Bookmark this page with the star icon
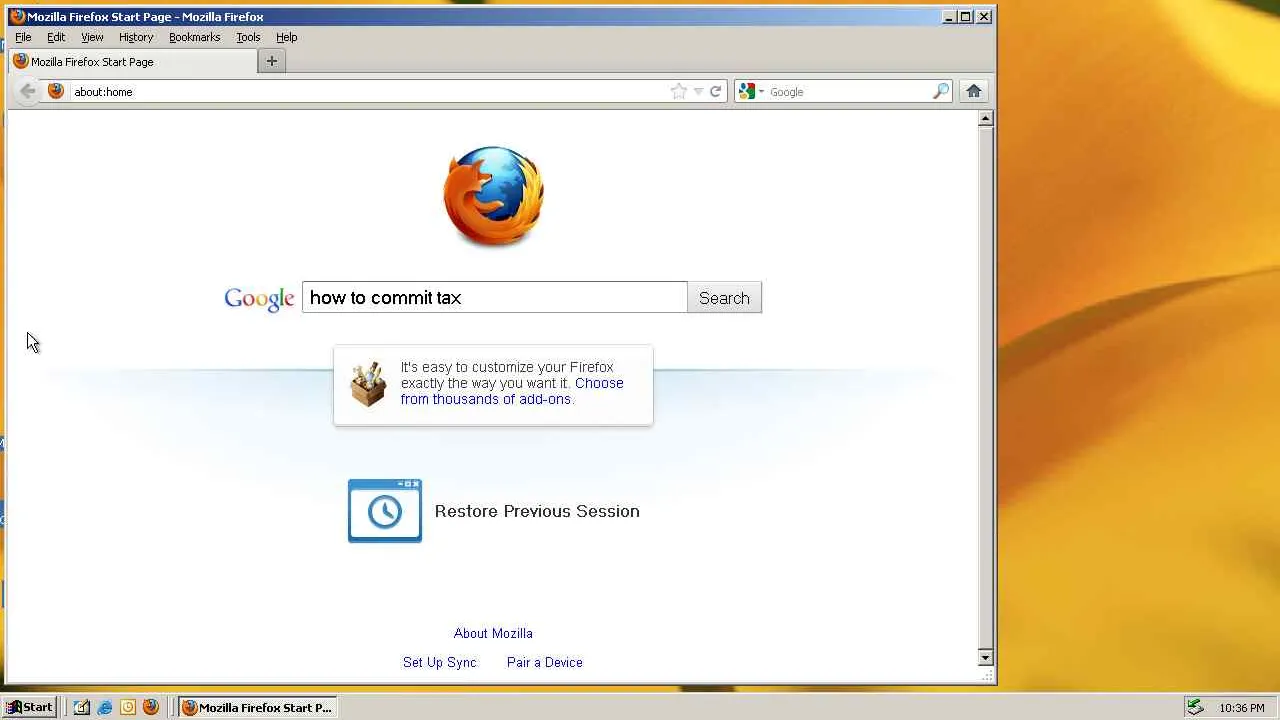This screenshot has width=1280, height=720. pyautogui.click(x=679, y=91)
